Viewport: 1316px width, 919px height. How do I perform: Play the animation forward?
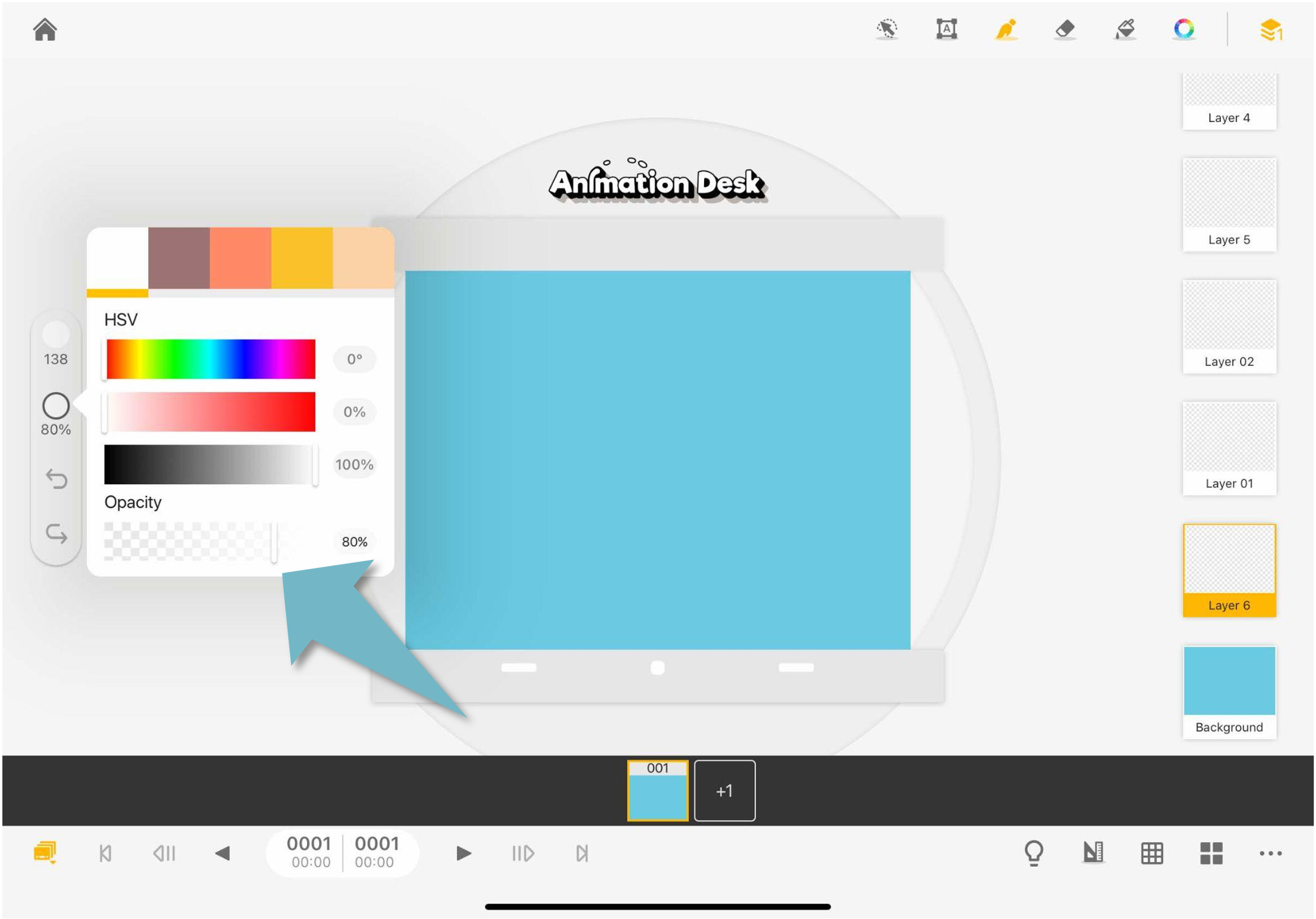coord(464,853)
